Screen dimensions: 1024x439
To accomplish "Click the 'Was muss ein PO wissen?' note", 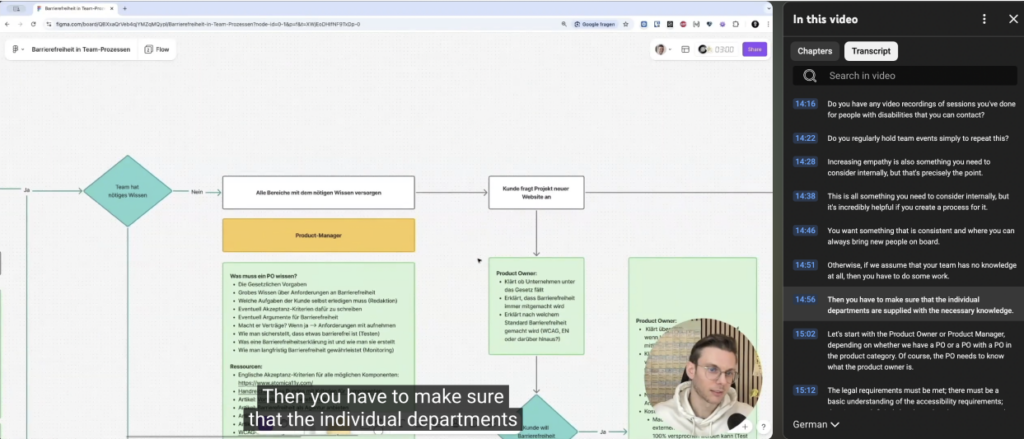I will point(319,350).
